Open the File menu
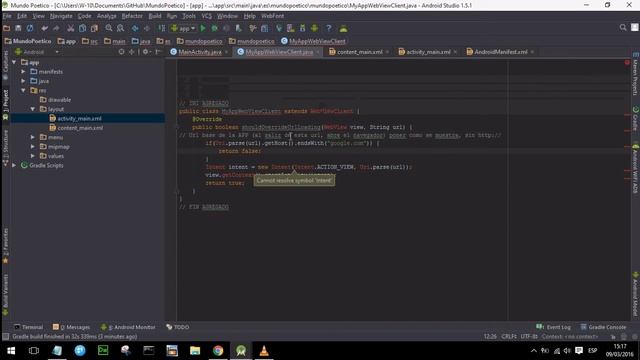This screenshot has width=640, height=360. [7, 16]
